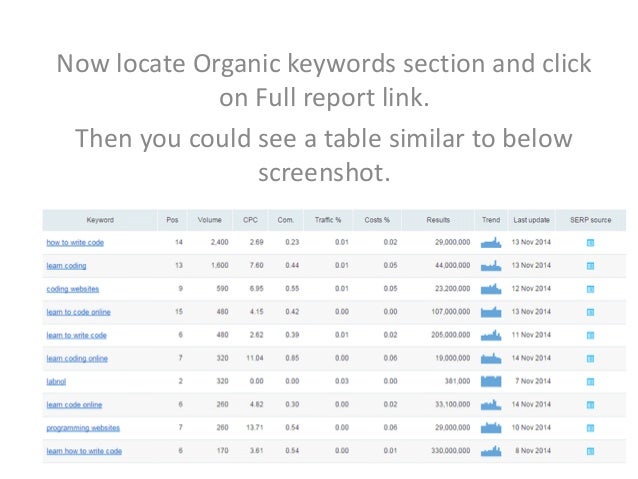Click SERP source icon for 'learn to code online'

click(590, 312)
